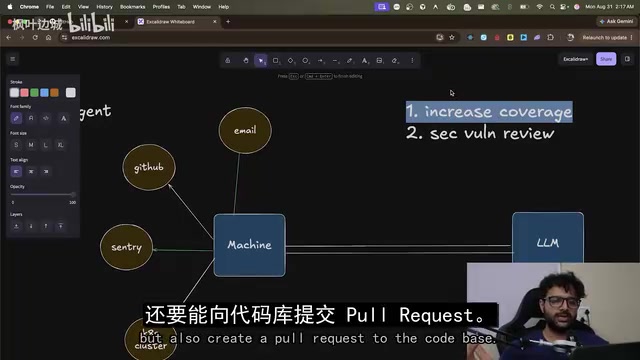Close the Excalidraw Whiteboard tab
This screenshot has width=640, height=360.
click(215, 22)
